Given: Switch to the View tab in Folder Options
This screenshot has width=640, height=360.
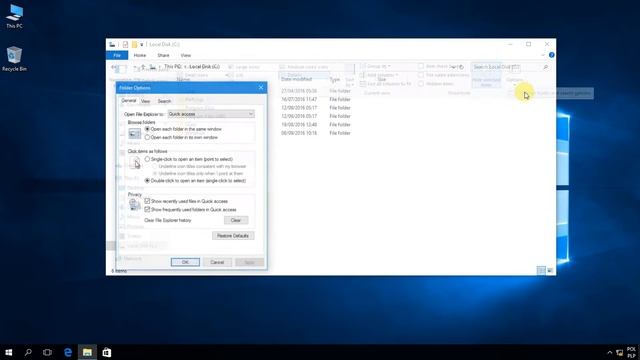Looking at the screenshot, I should pos(146,101).
